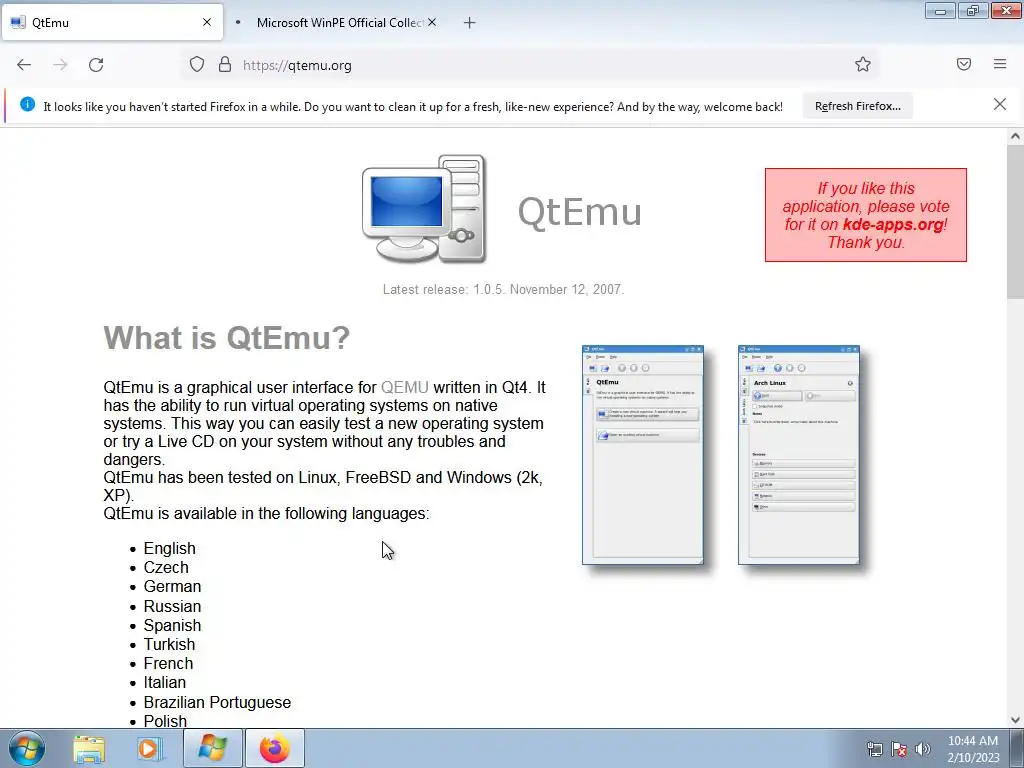Reload the current page

[x=96, y=65]
